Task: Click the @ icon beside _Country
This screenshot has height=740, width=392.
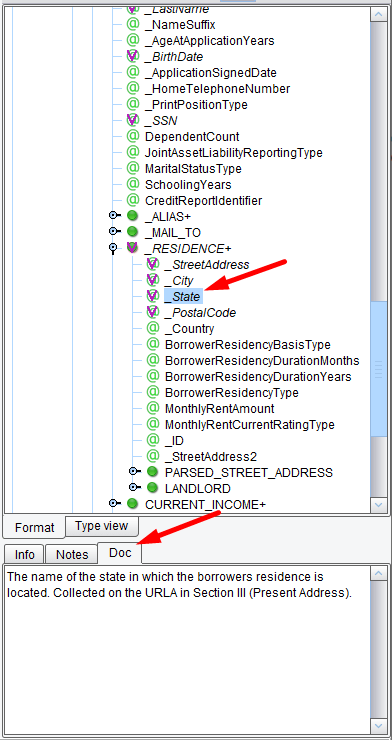Action: tap(153, 328)
